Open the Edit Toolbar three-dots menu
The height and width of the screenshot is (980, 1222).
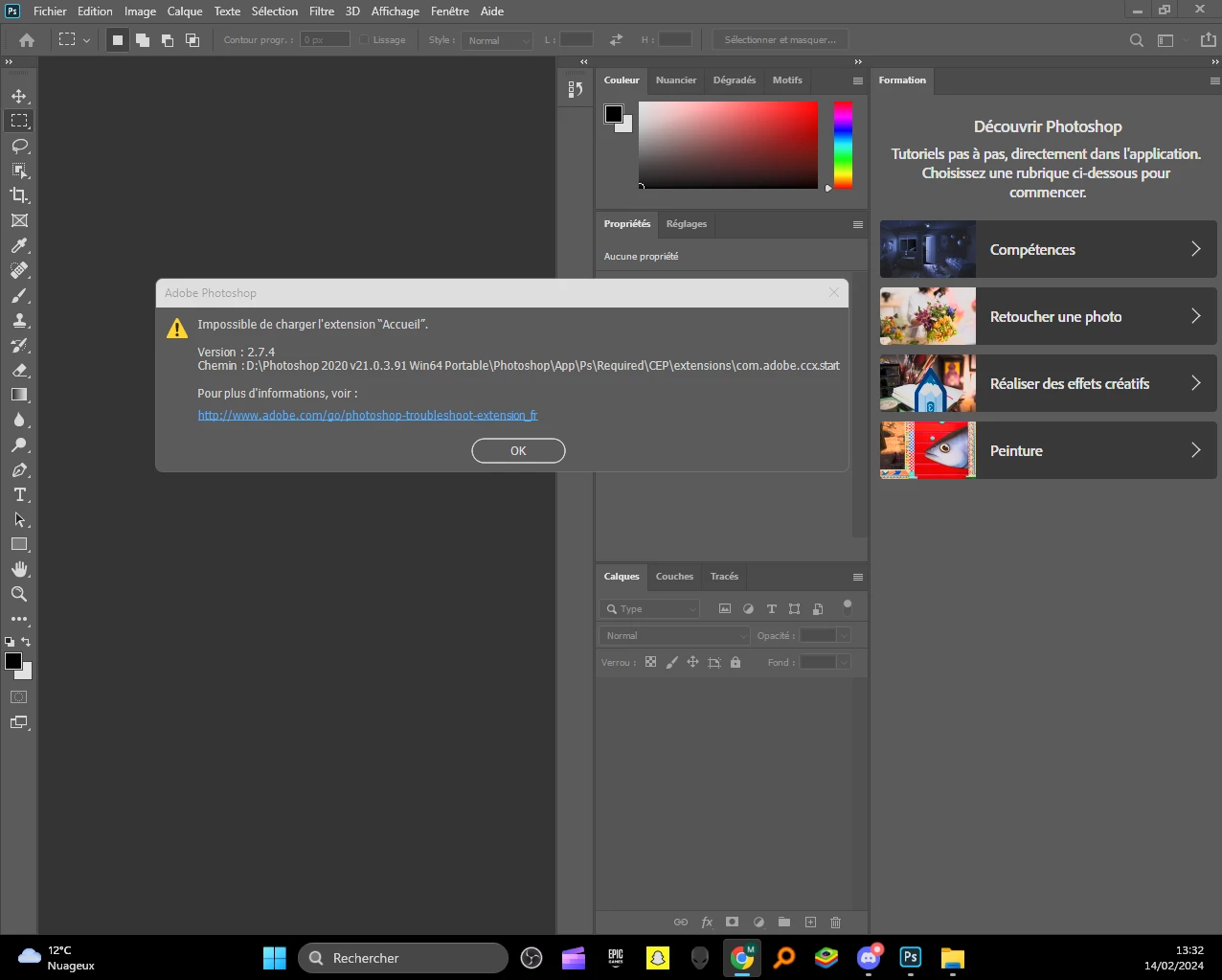point(19,619)
